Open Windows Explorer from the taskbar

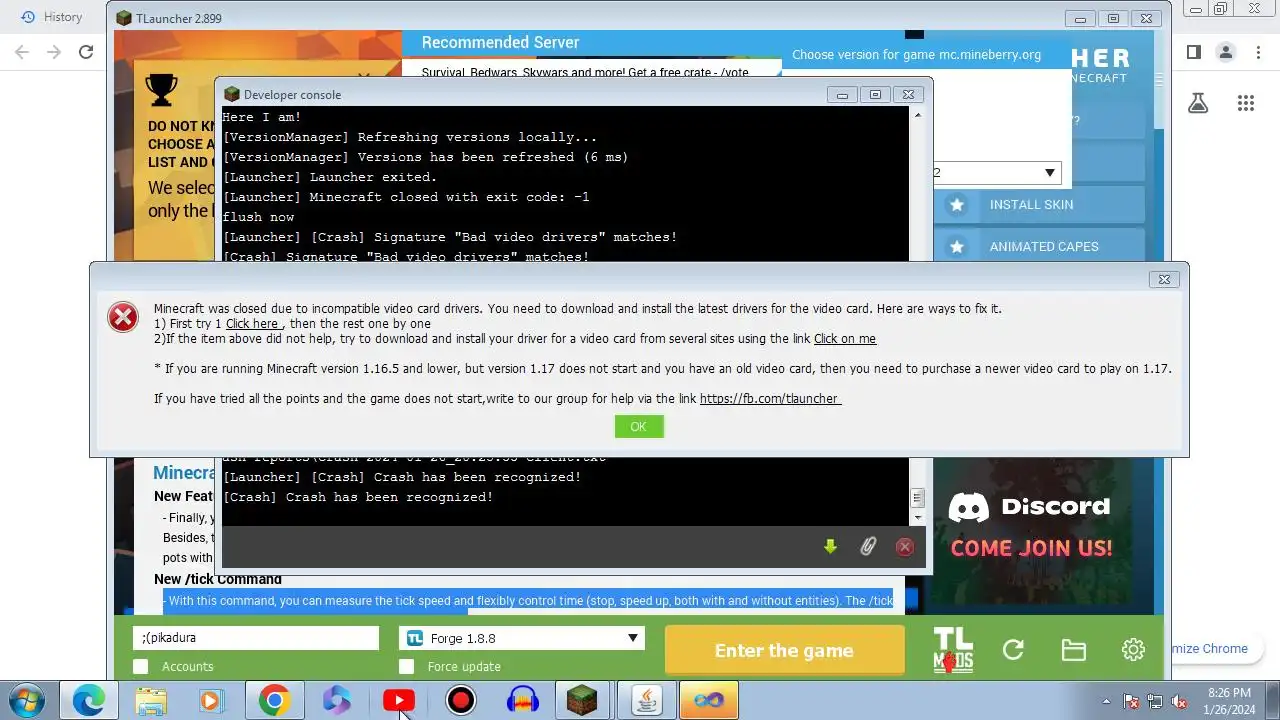(151, 700)
